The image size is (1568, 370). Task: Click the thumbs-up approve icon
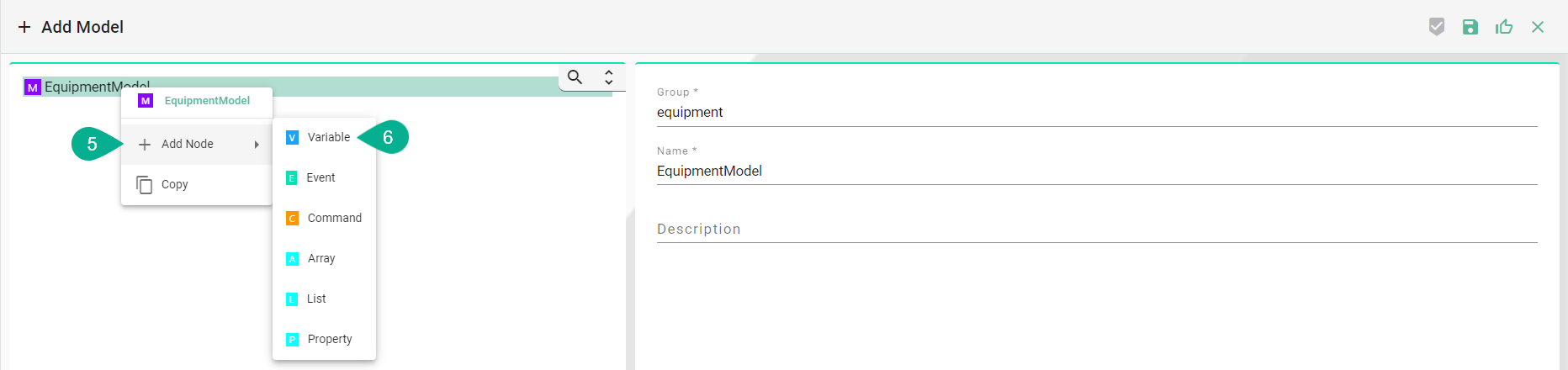point(1504,27)
